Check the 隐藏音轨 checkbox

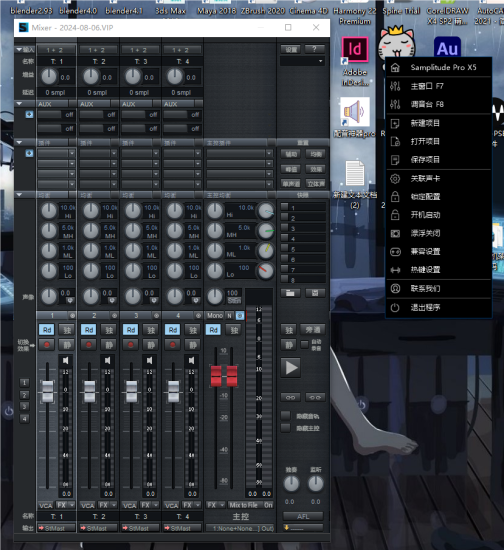coord(286,416)
